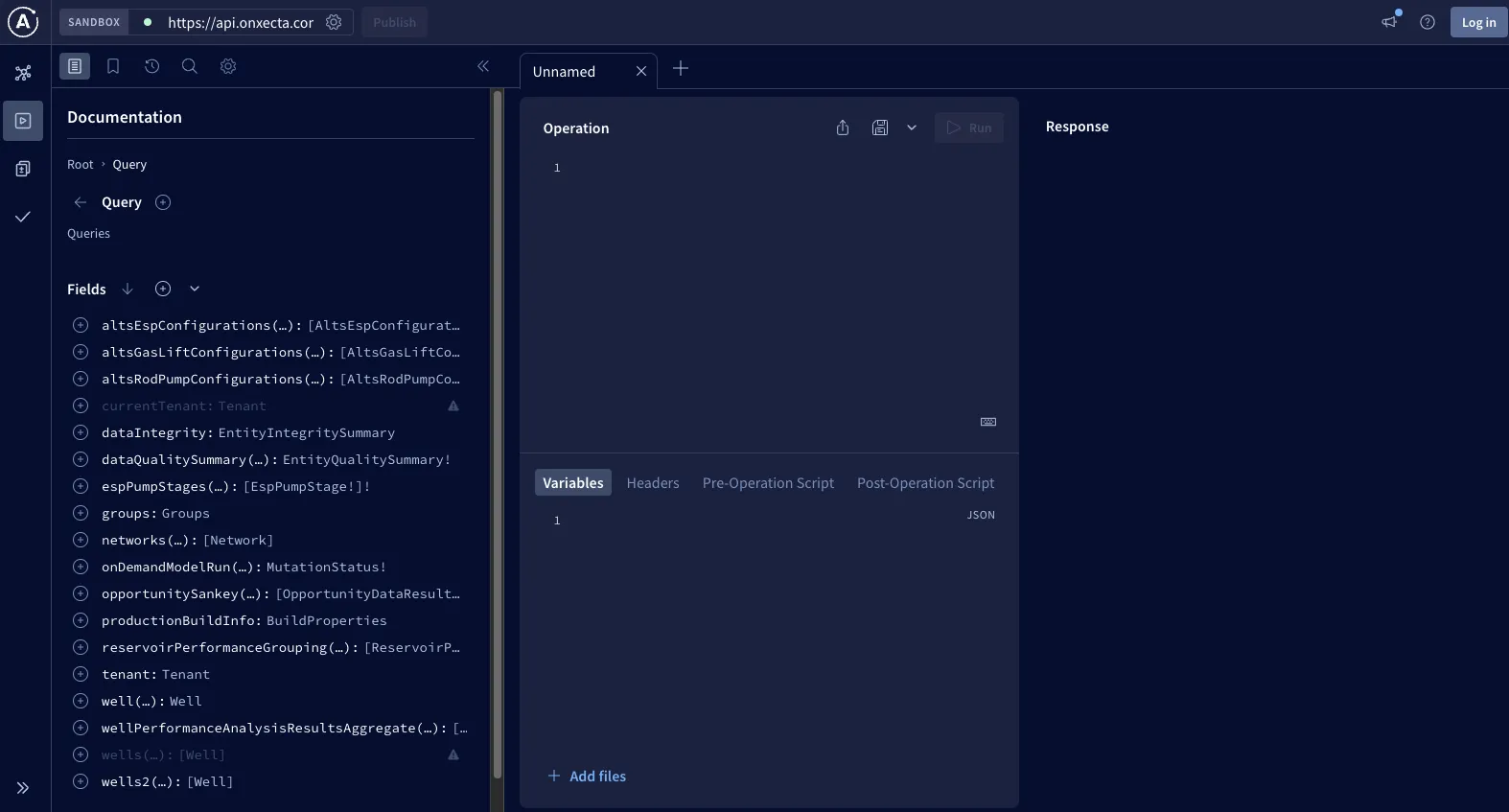1509x812 pixels.
Task: Click the Log in button
Action: point(1478,22)
